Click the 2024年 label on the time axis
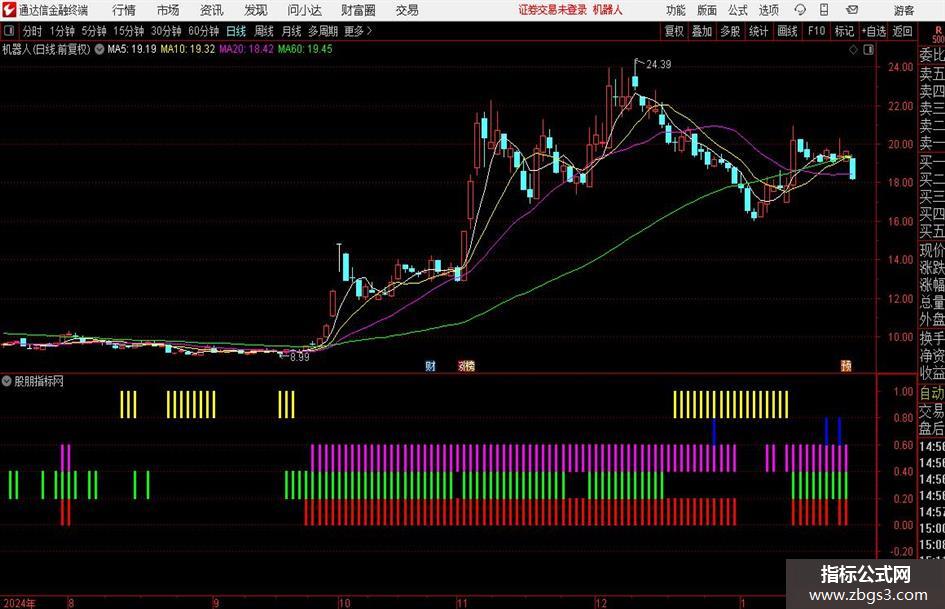 pos(19,603)
